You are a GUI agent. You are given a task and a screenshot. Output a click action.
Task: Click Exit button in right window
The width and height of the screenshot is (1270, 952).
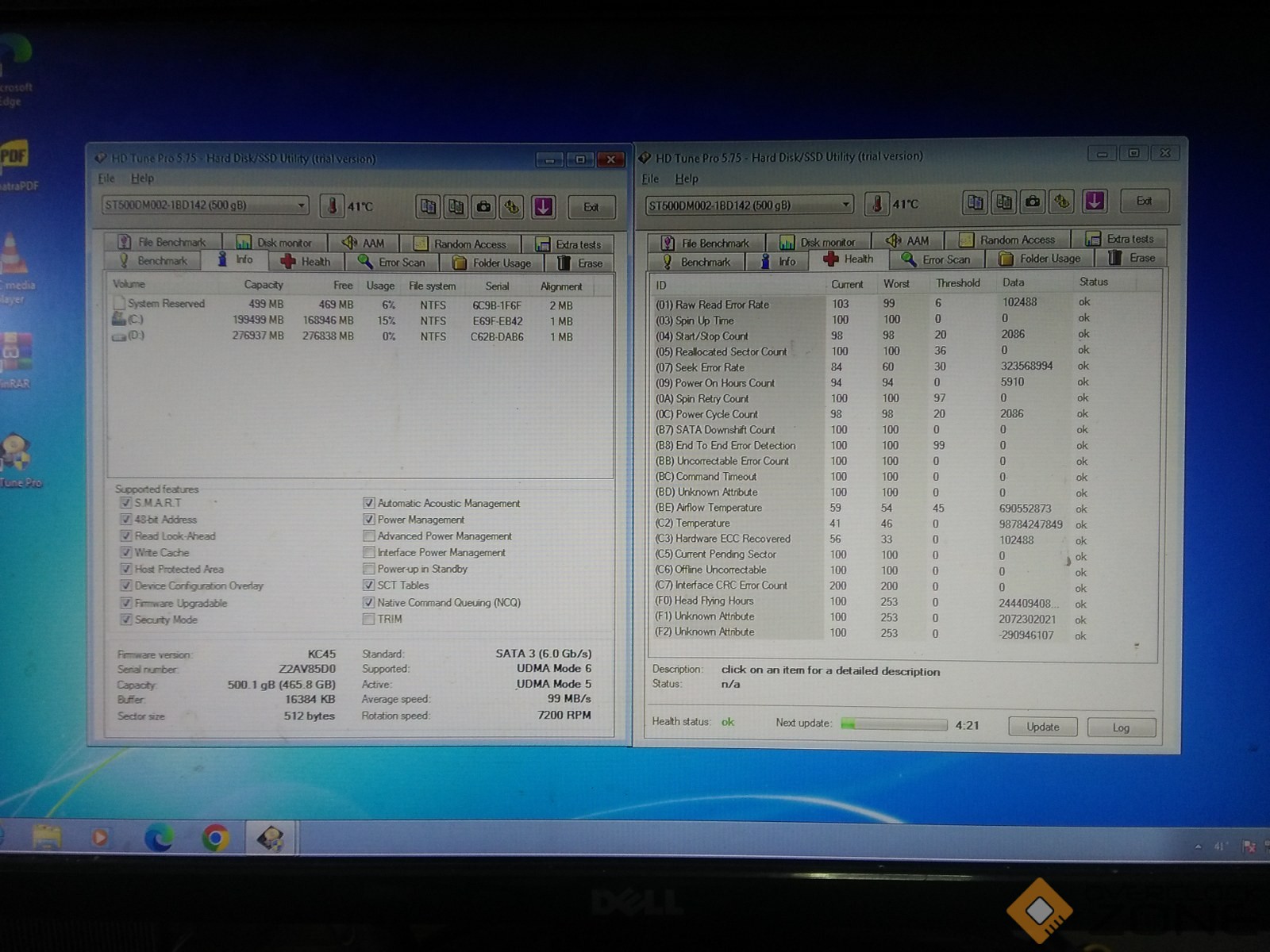pos(1144,202)
